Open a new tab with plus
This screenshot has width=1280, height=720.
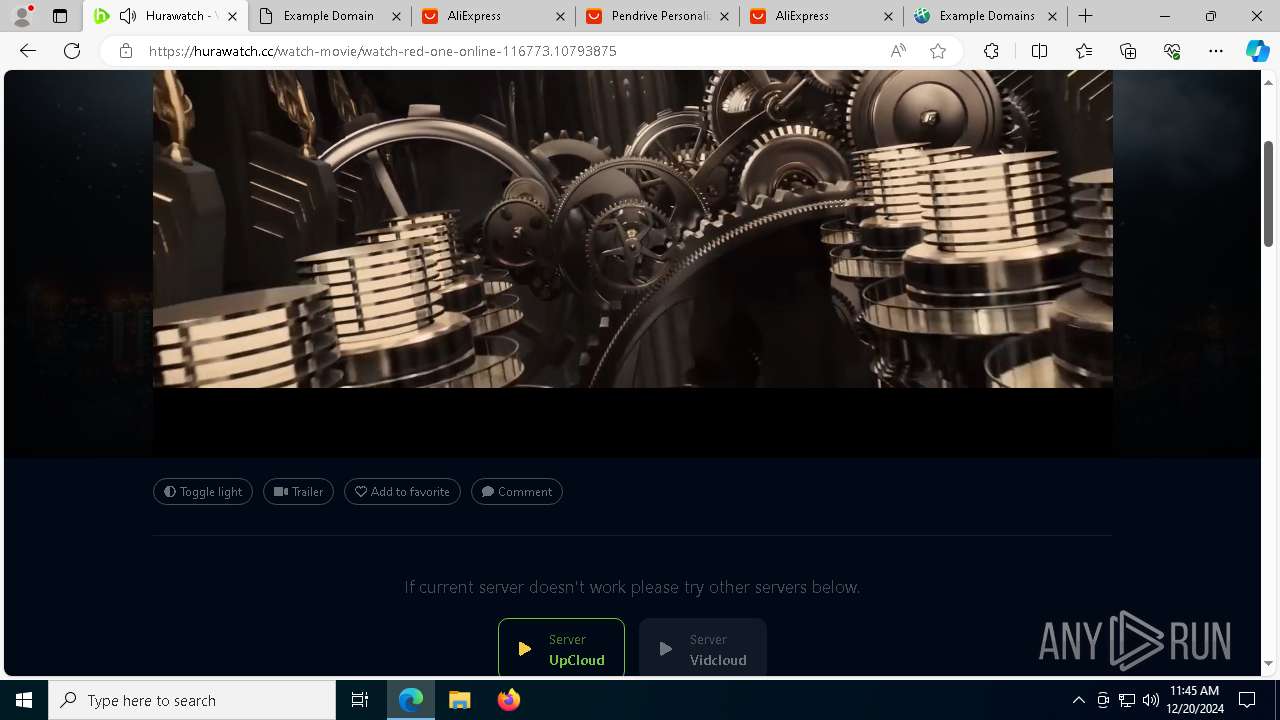coord(1085,16)
